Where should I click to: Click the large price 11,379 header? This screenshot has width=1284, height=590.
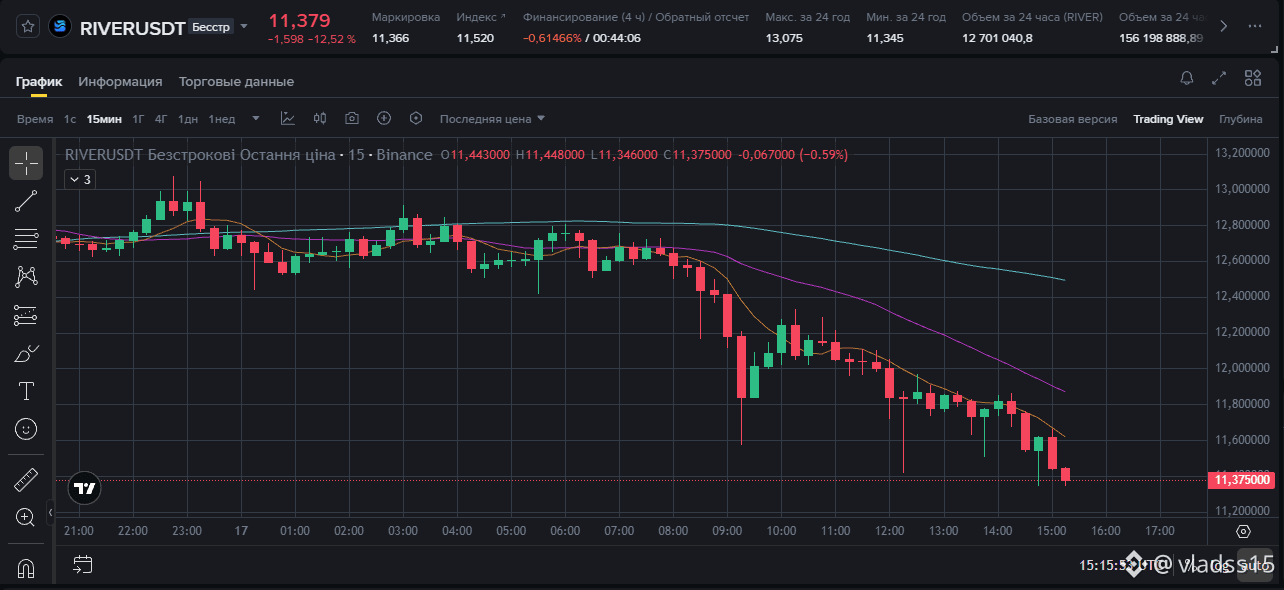299,20
